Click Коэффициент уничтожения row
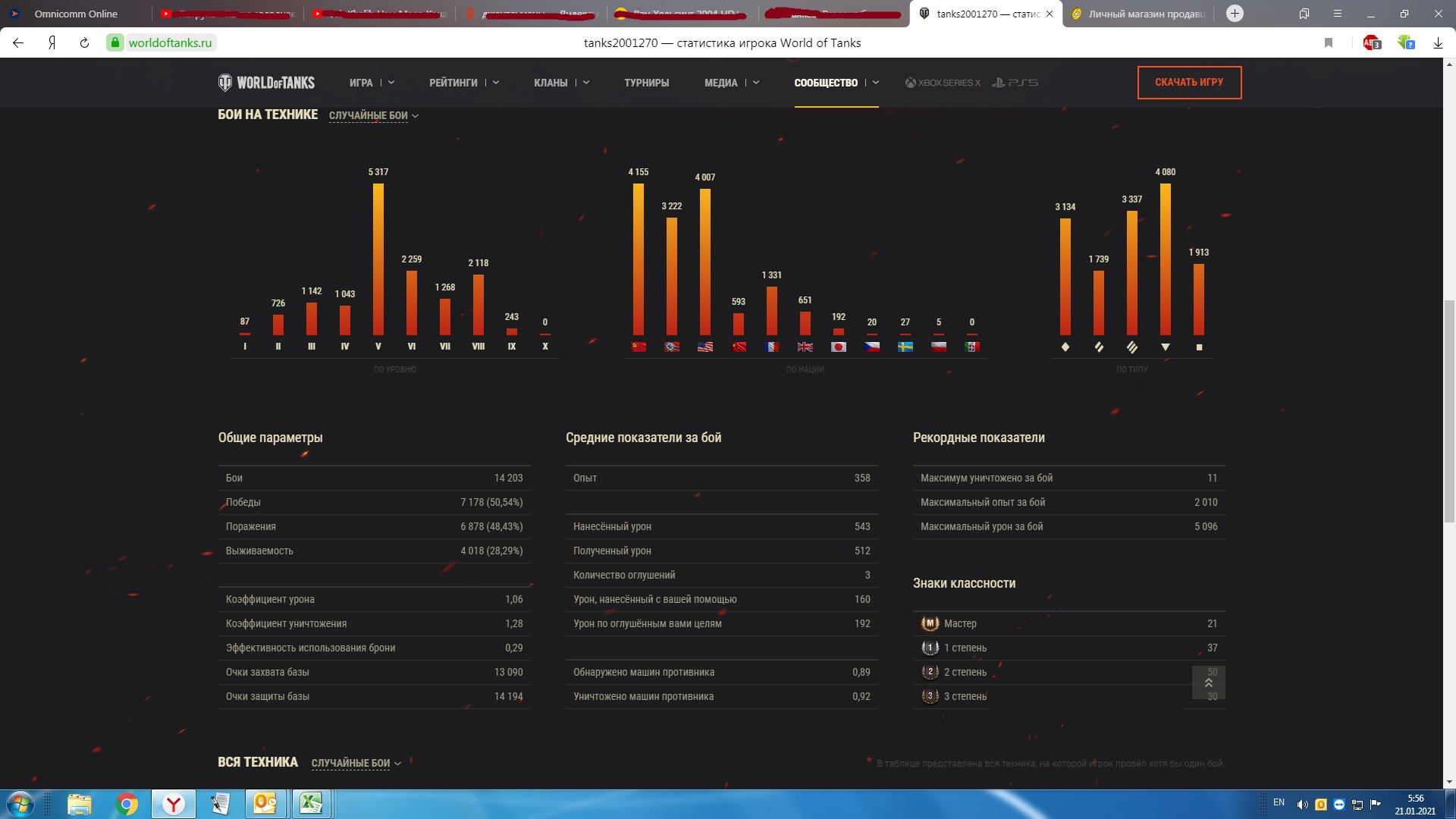Screen dimensions: 1456x819 click(x=374, y=623)
